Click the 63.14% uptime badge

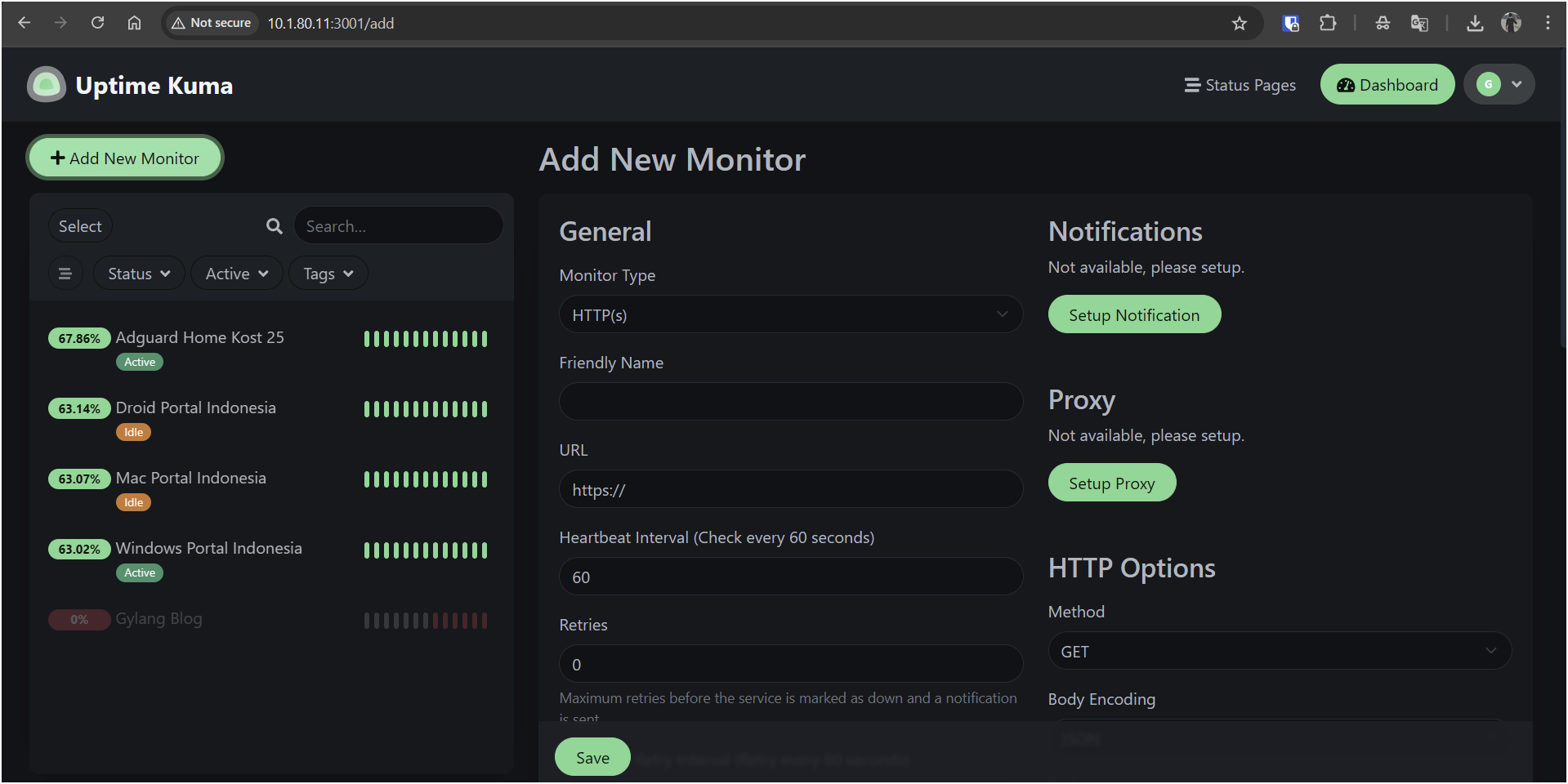(x=79, y=408)
